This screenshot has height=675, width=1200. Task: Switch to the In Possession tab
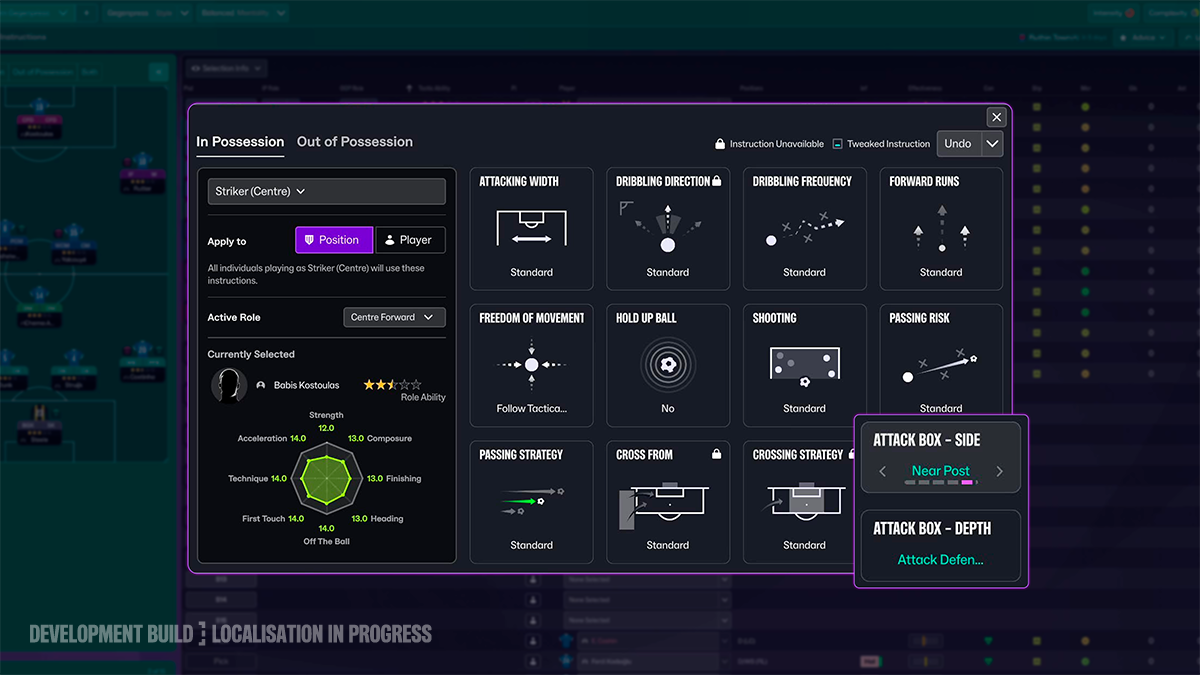click(x=240, y=142)
